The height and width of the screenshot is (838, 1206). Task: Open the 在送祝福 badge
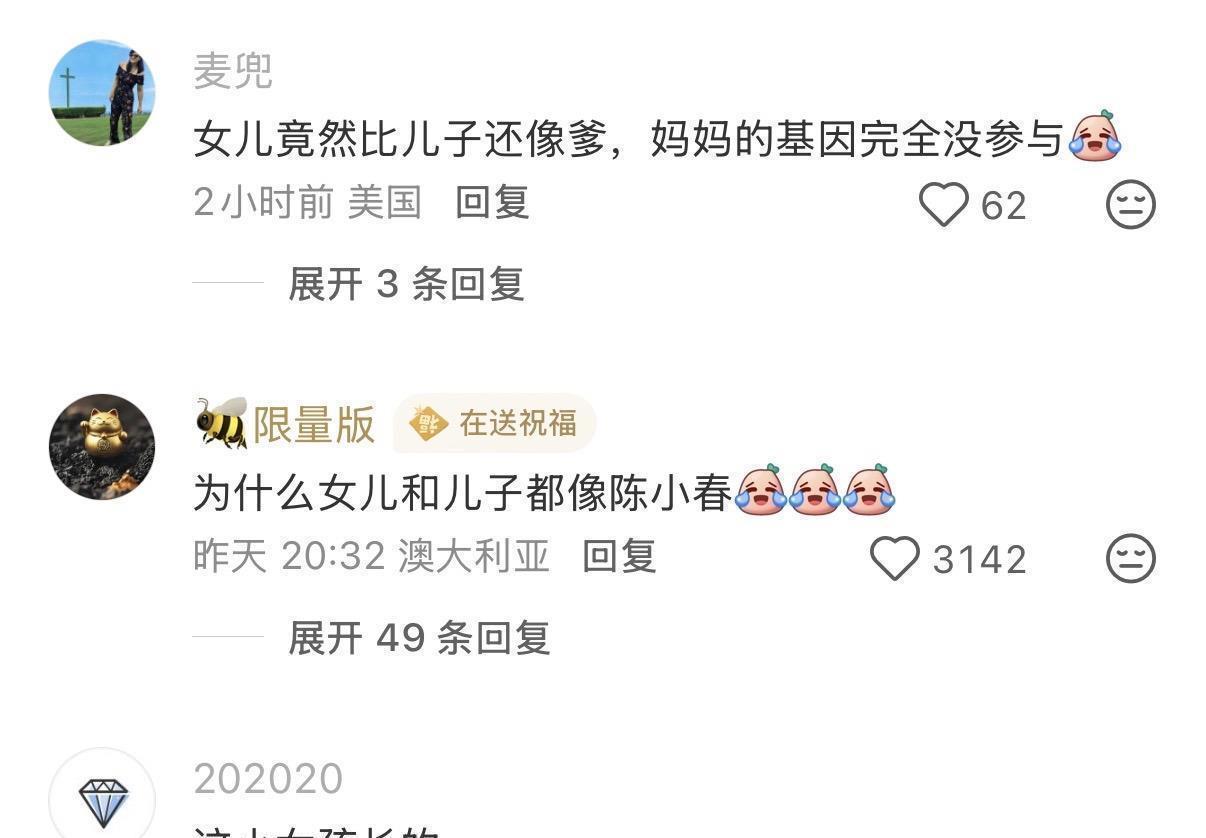[495, 423]
